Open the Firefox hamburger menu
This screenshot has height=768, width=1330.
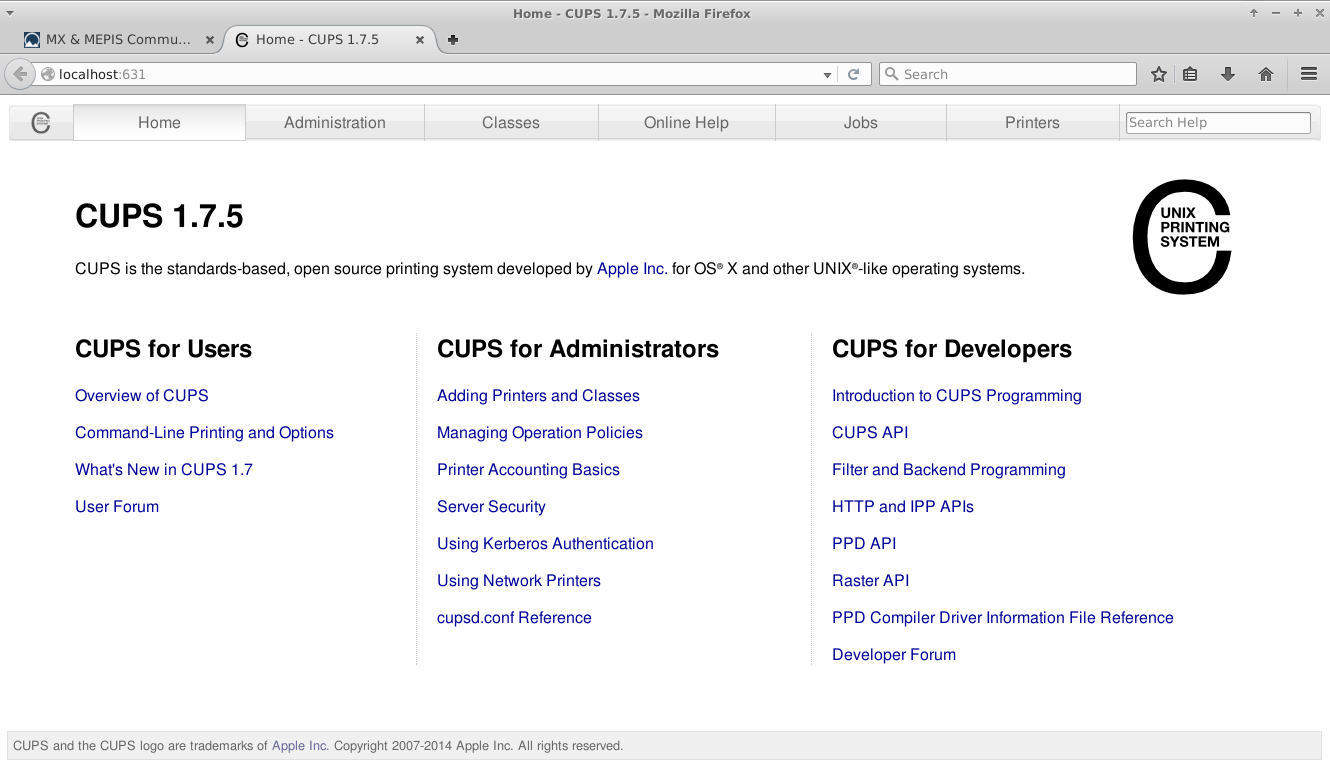click(1309, 74)
